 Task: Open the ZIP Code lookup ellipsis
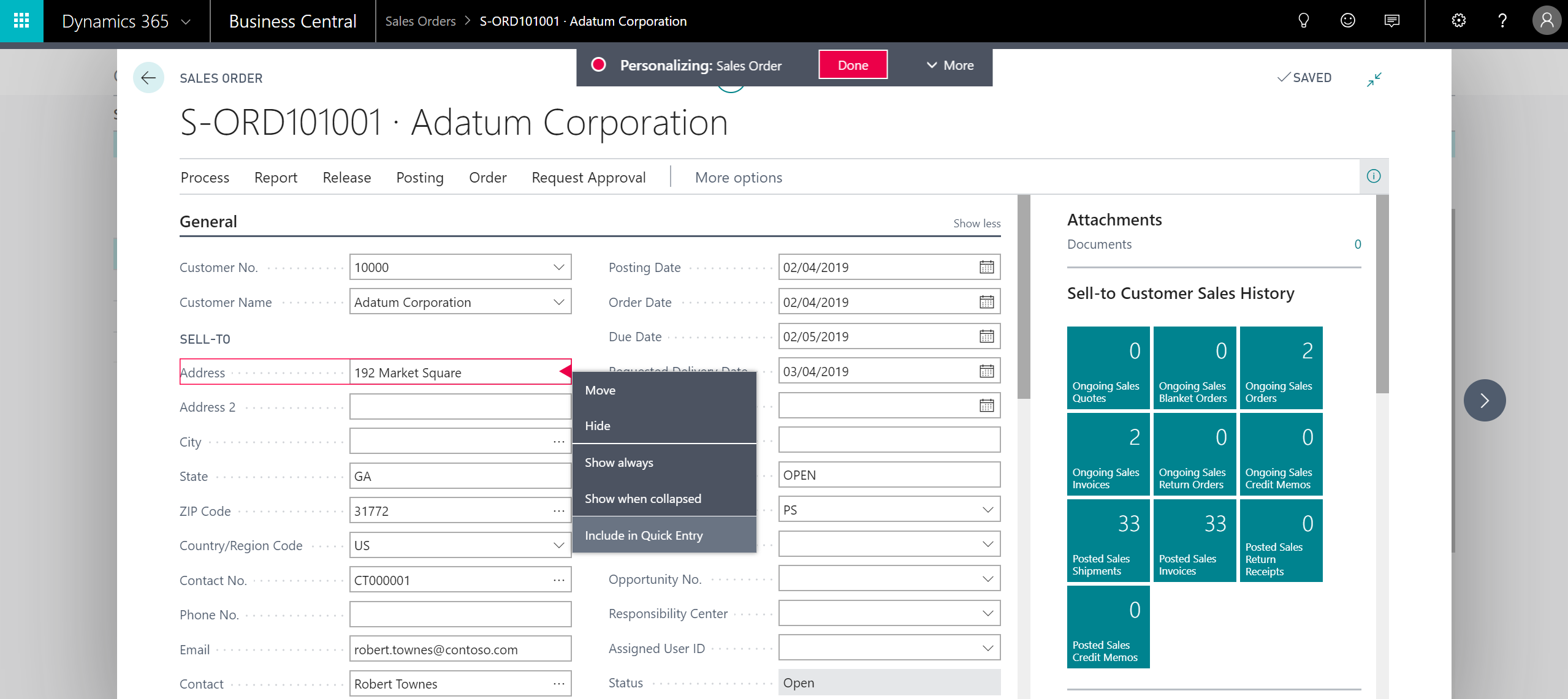point(558,510)
